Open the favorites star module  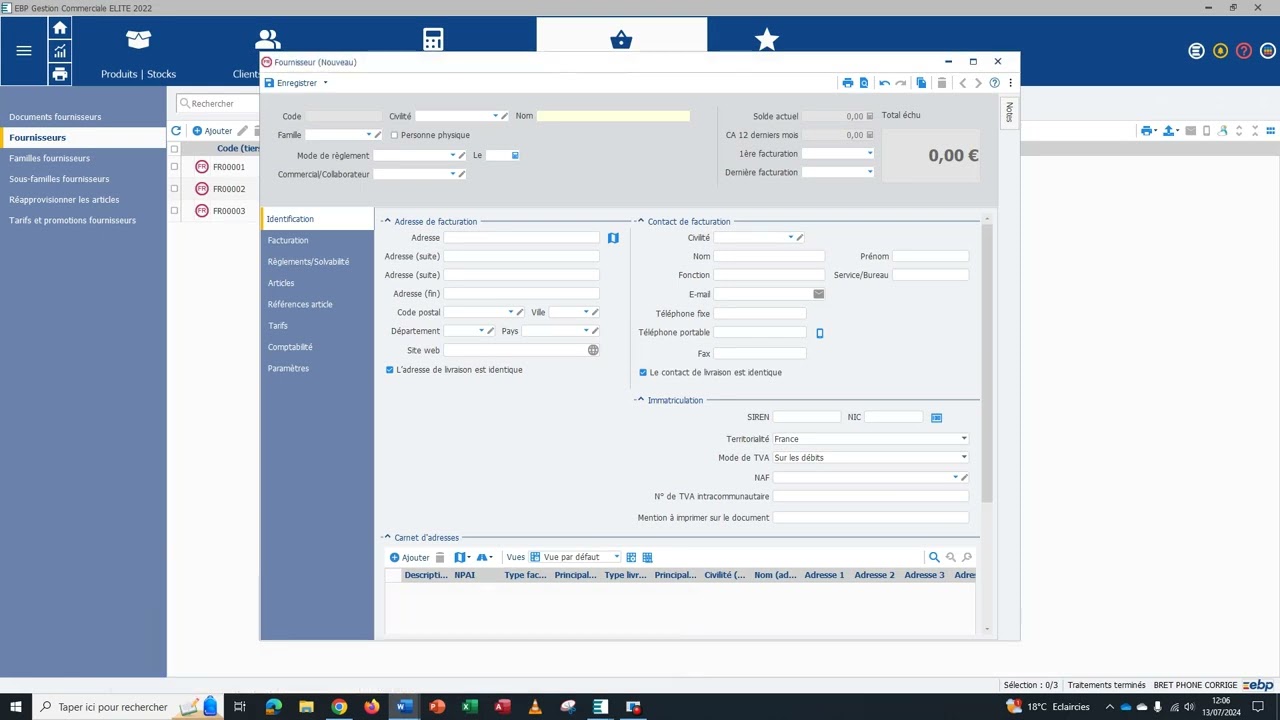[767, 39]
